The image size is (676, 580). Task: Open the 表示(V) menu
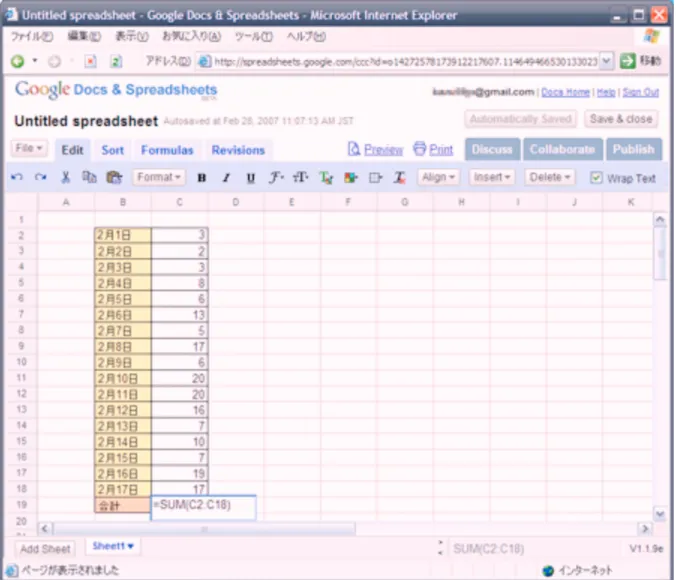pyautogui.click(x=132, y=36)
